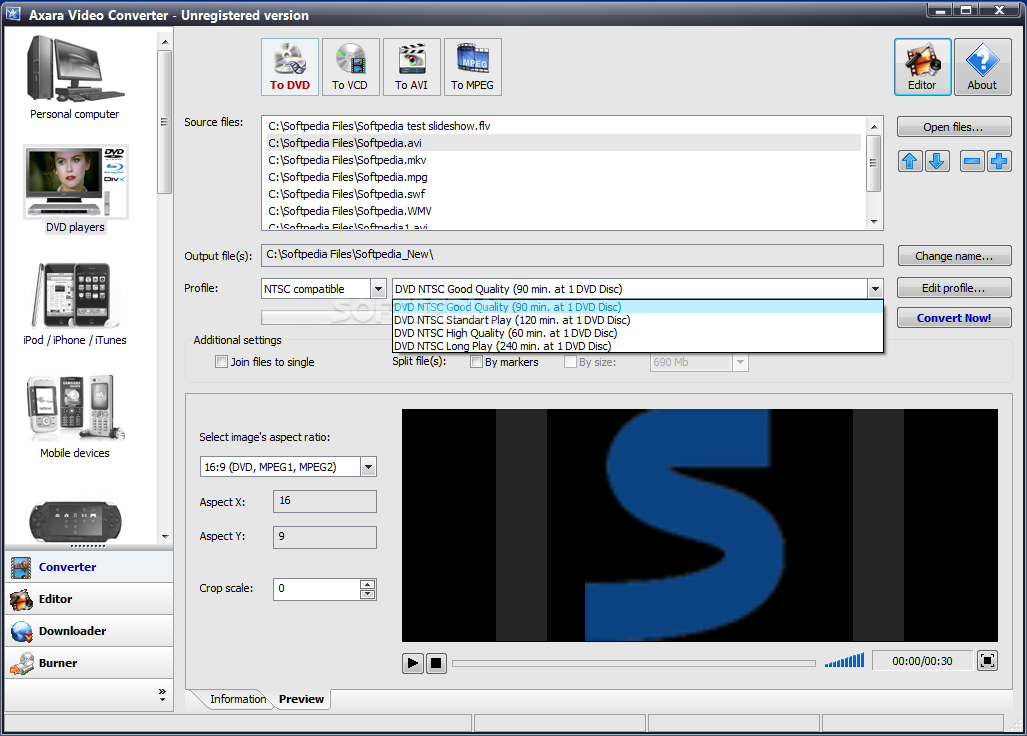Select the To AVI conversion button
The height and width of the screenshot is (736, 1027).
coord(411,67)
